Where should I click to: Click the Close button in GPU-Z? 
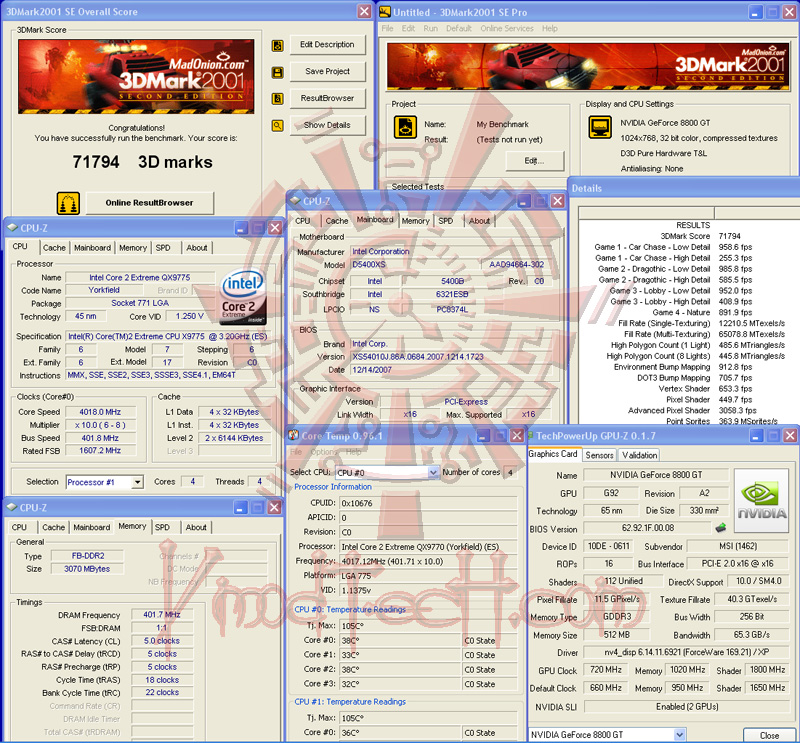point(769,735)
